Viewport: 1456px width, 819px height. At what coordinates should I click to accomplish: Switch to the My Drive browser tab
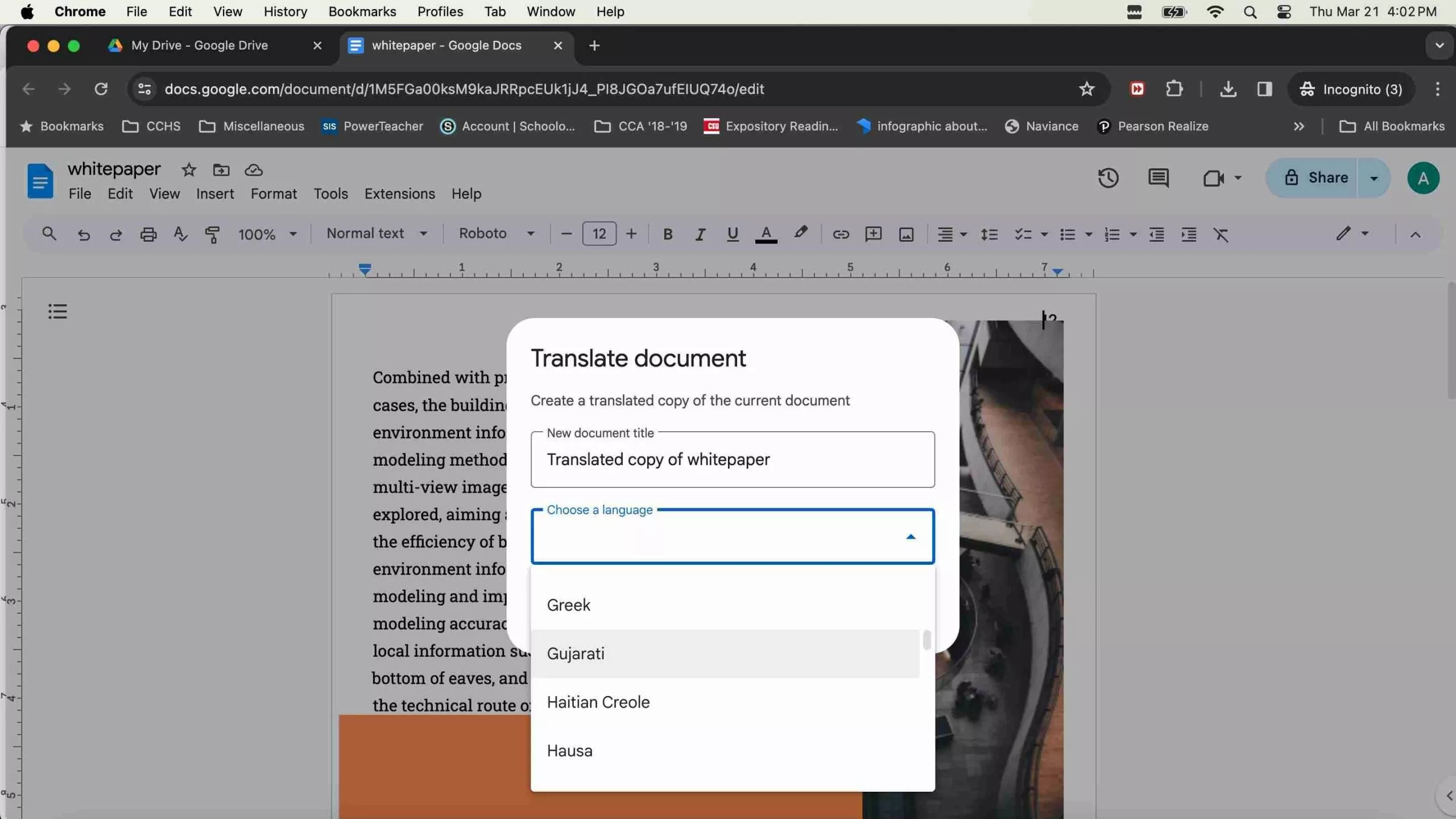[x=199, y=45]
